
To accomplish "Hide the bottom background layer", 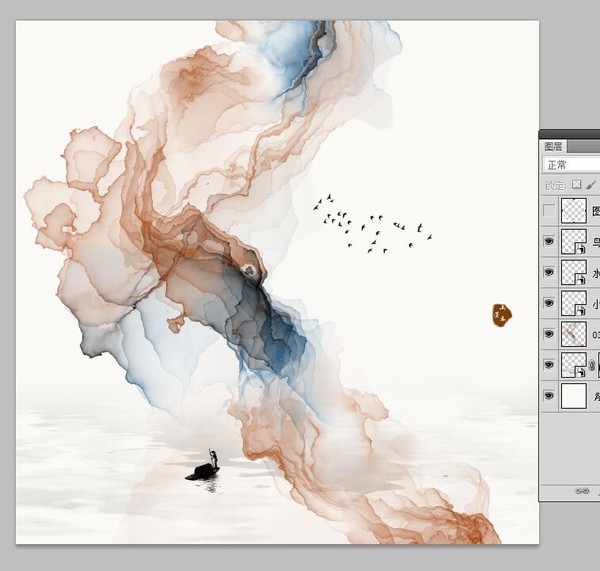I will (549, 395).
